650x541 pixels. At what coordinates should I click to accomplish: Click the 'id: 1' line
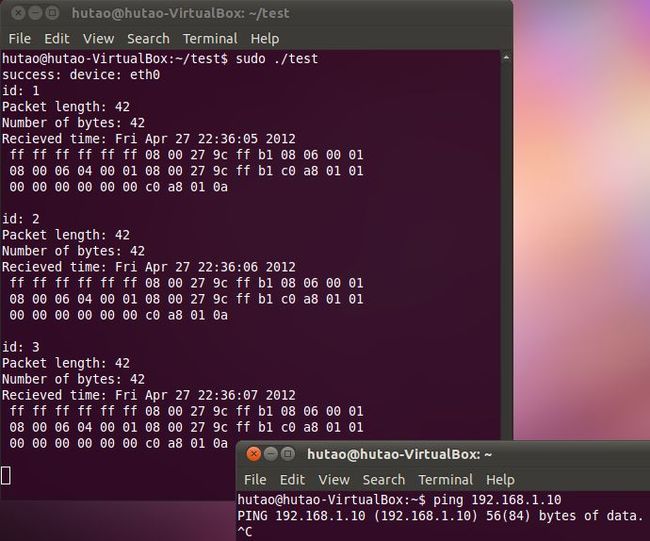coord(20,90)
